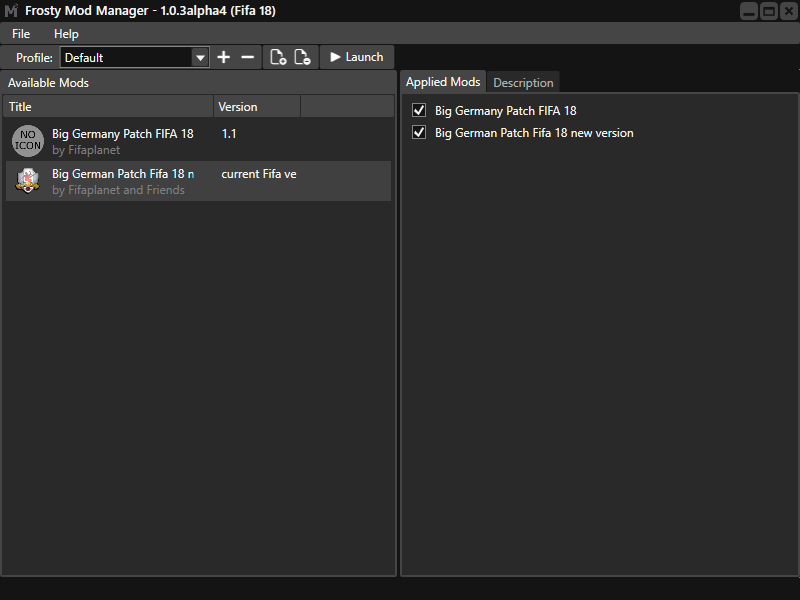
Task: Maximize the Frosty Mod Manager window
Action: point(769,11)
